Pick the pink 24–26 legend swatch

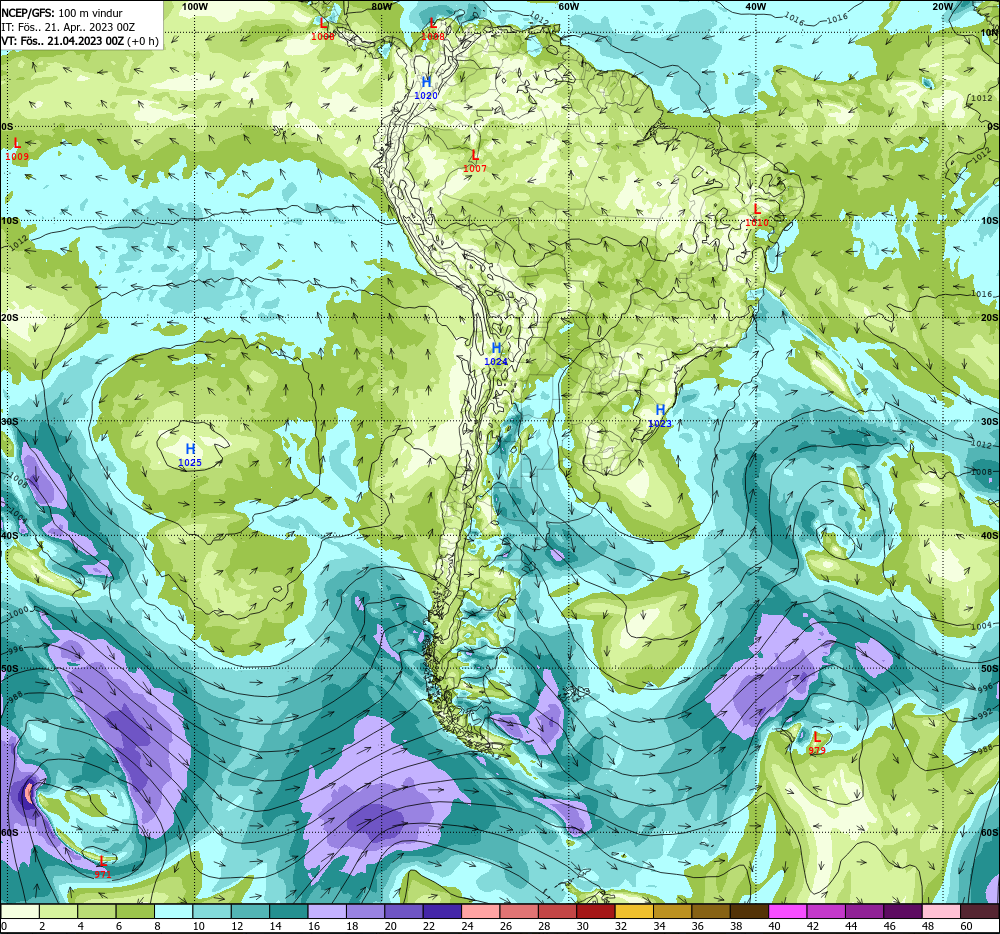[480, 911]
